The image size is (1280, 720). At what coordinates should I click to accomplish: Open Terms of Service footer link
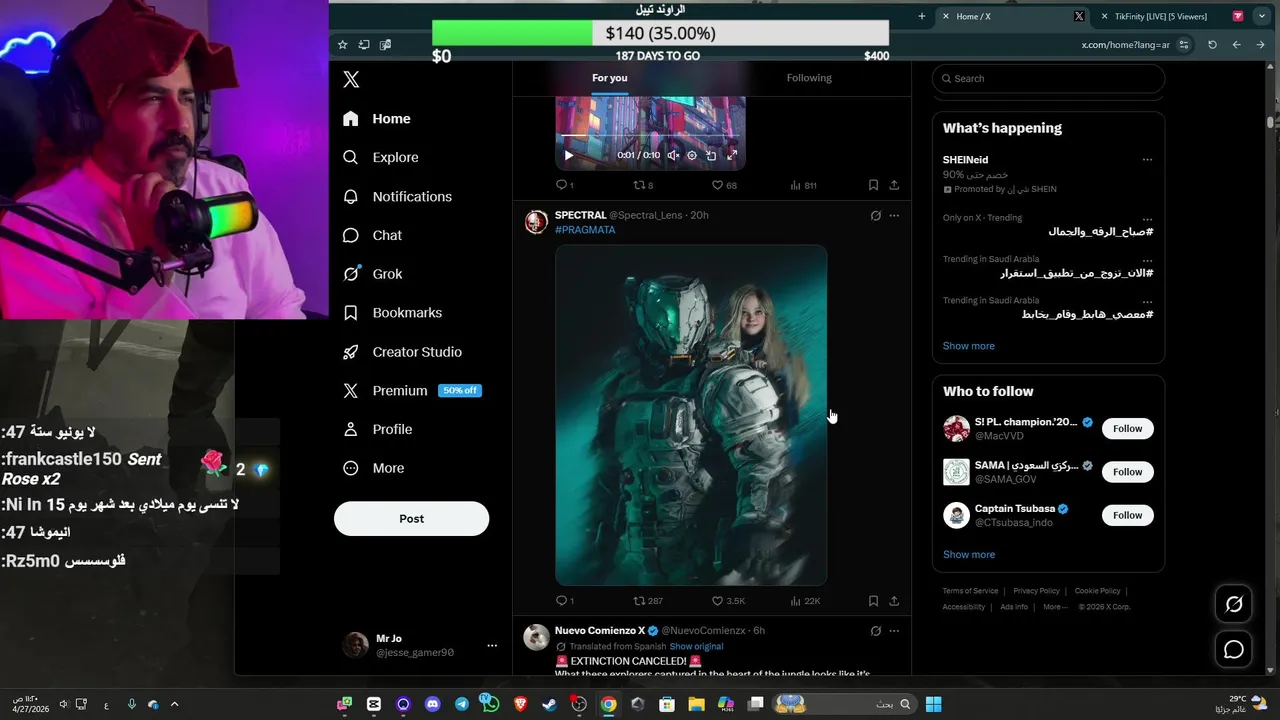970,591
